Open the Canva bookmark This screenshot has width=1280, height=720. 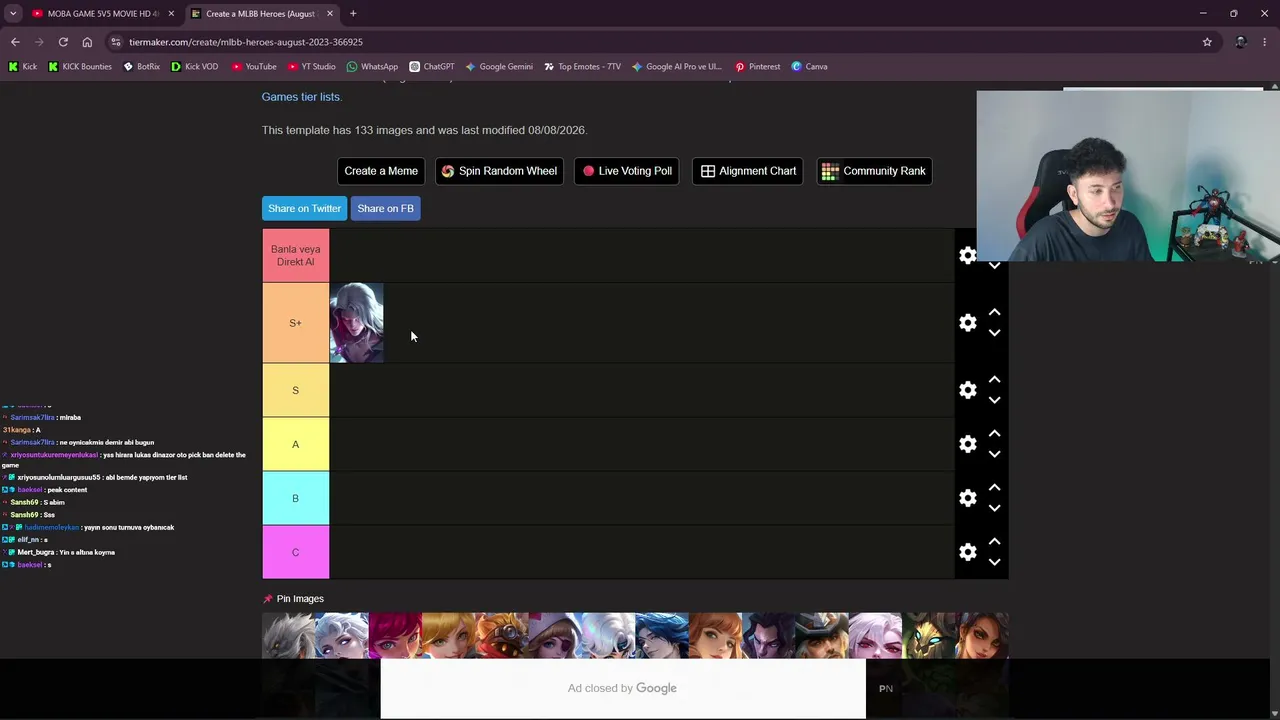[809, 67]
